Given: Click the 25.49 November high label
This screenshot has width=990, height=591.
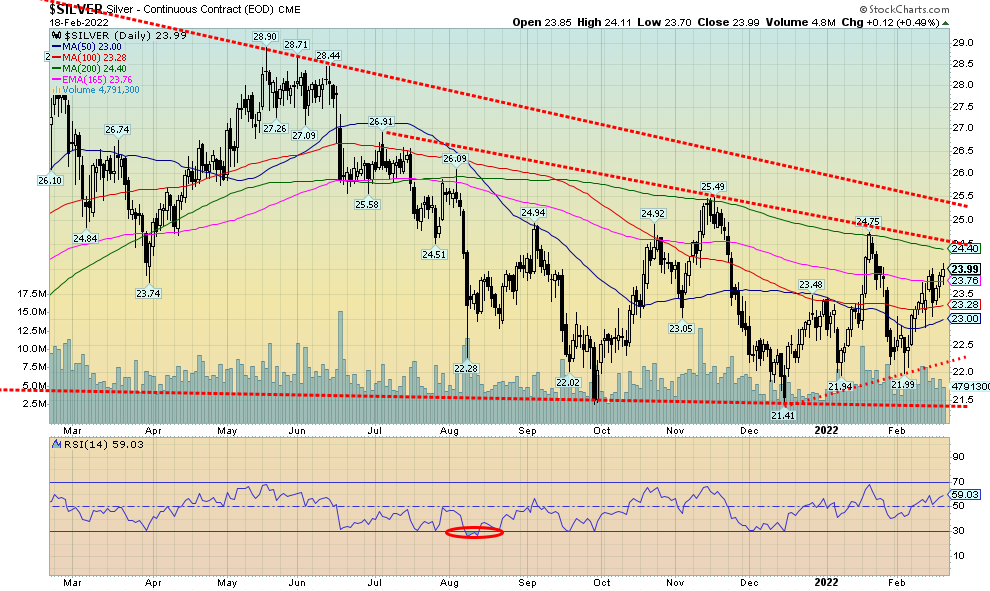Looking at the screenshot, I should pyautogui.click(x=712, y=186).
